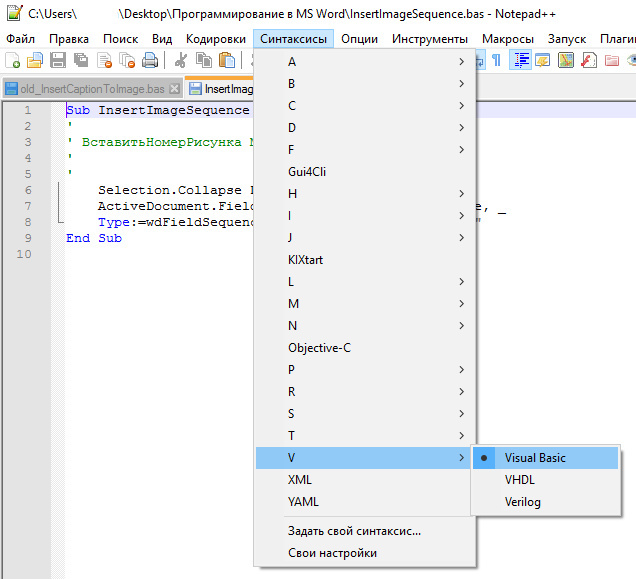Expand the F languages submenu
Viewport: 636px width, 579px height.
(364, 150)
